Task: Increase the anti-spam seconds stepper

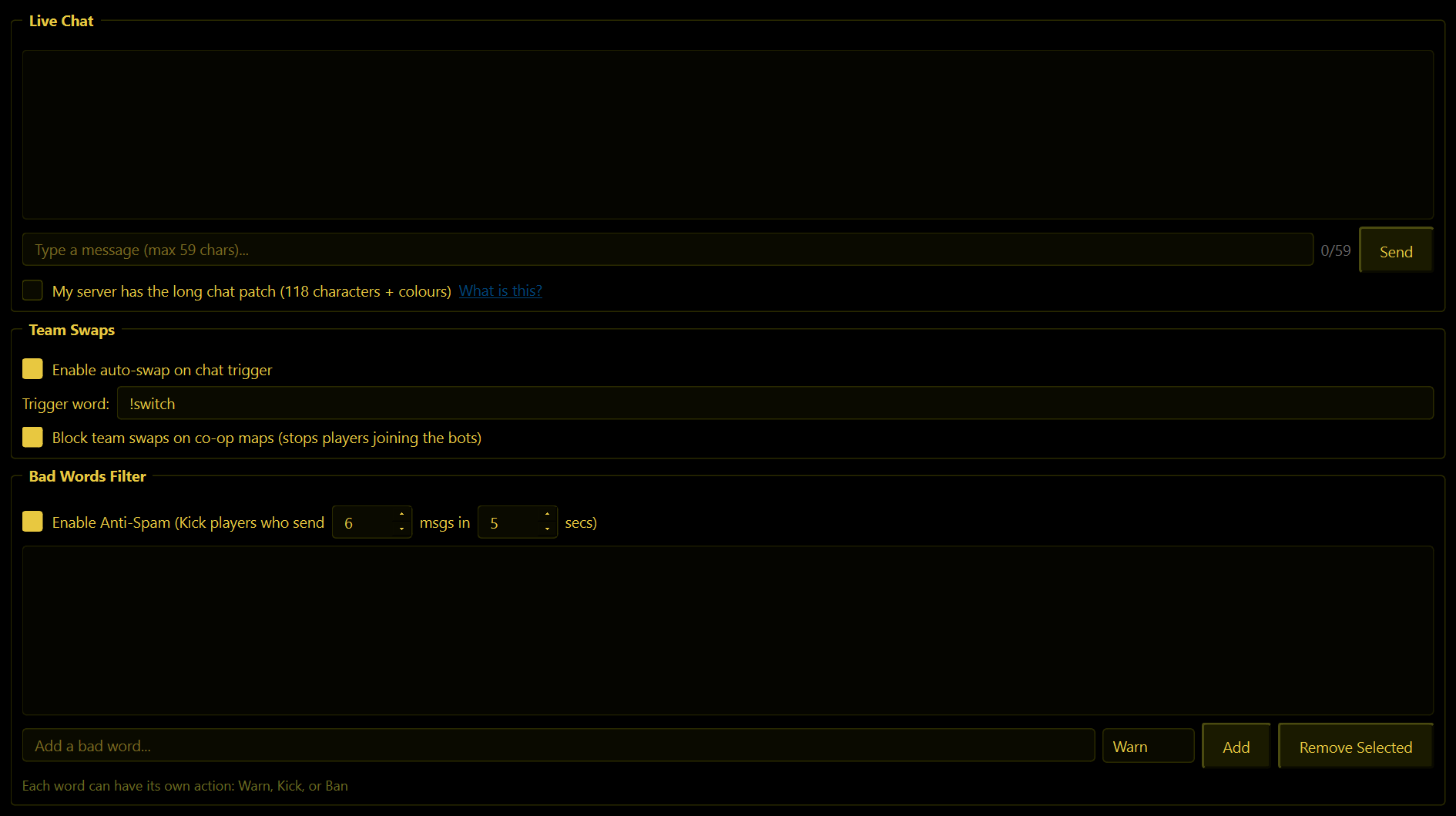Action: click(547, 515)
